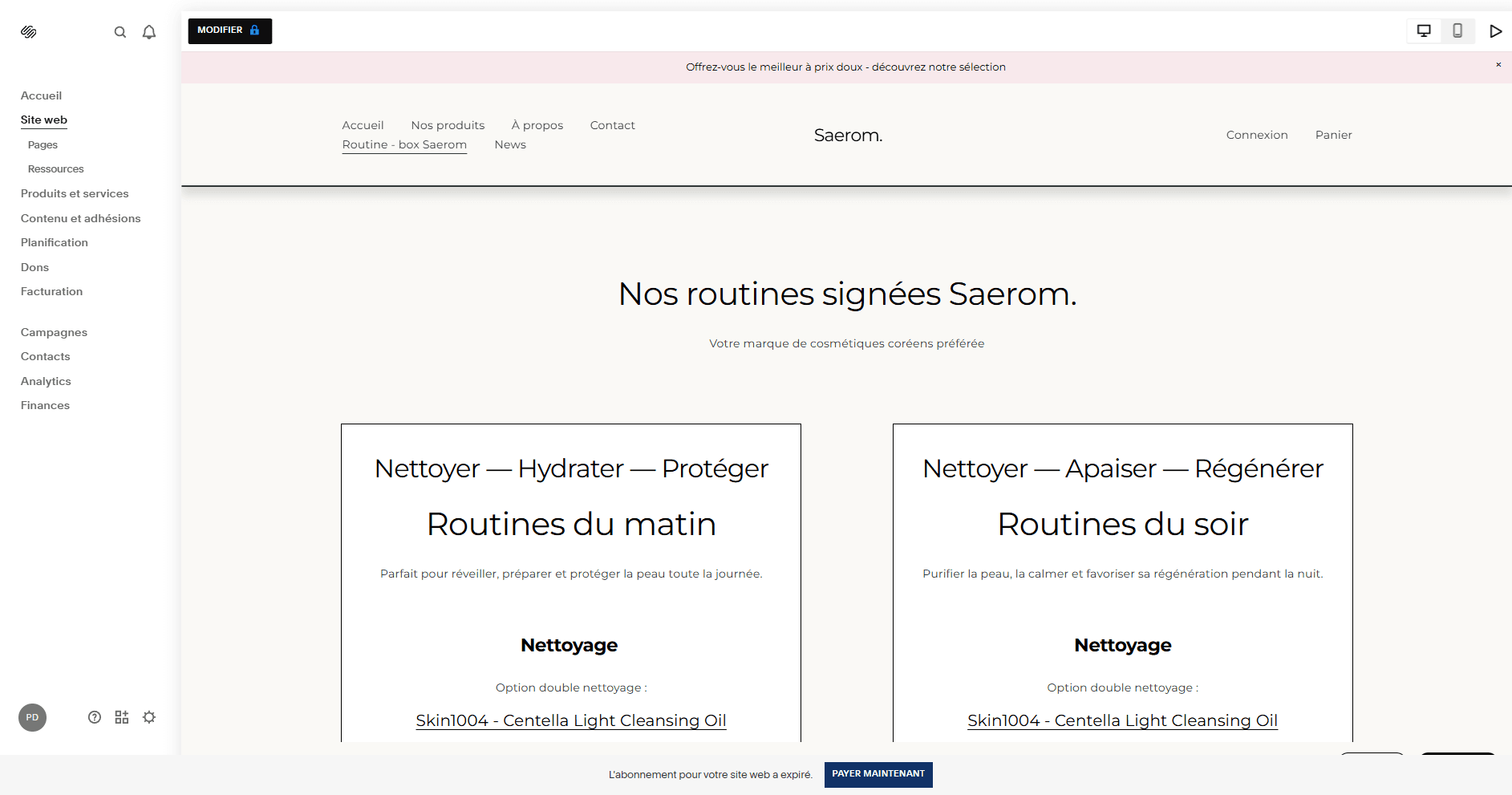
Task: Open the apps grid icon
Action: click(x=122, y=717)
